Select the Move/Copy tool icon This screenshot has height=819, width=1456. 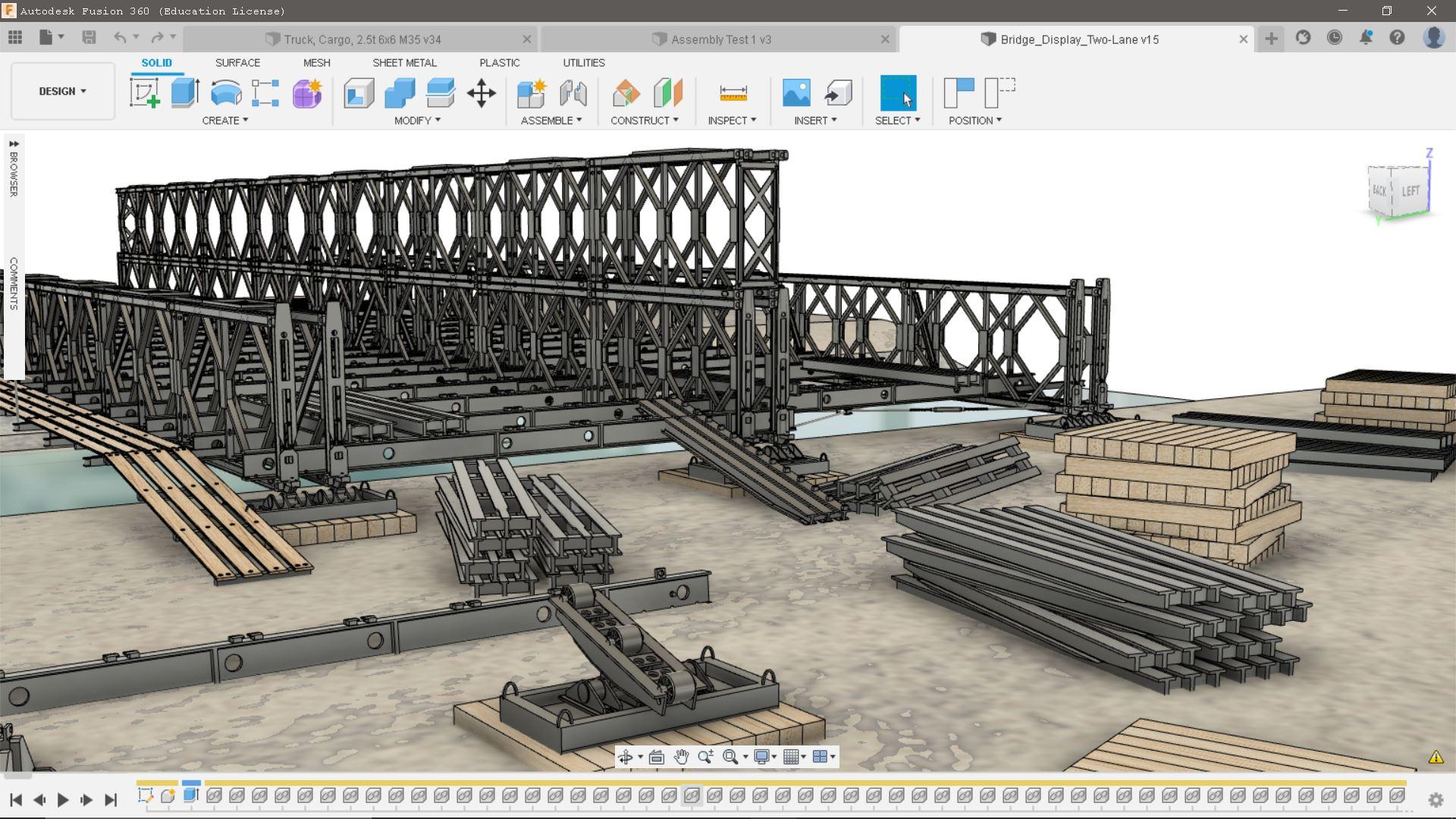point(481,93)
